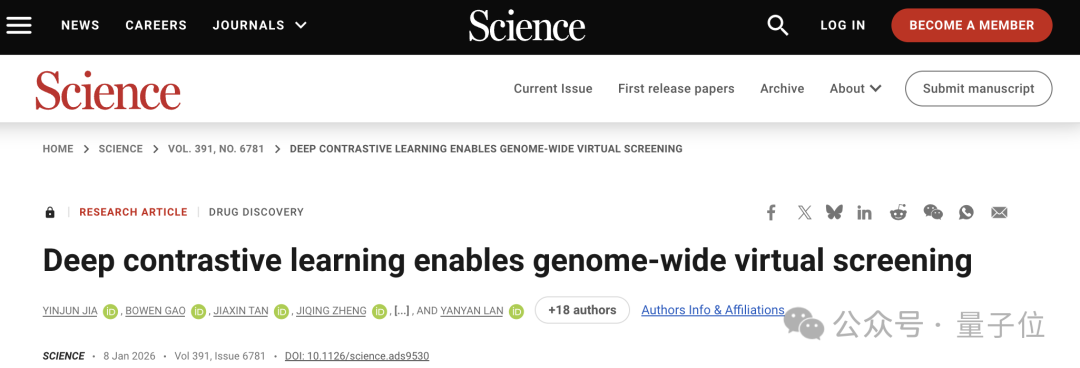Screen dimensions: 1080x368
Task: Expand the +18 authors list
Action: pyautogui.click(x=582, y=310)
